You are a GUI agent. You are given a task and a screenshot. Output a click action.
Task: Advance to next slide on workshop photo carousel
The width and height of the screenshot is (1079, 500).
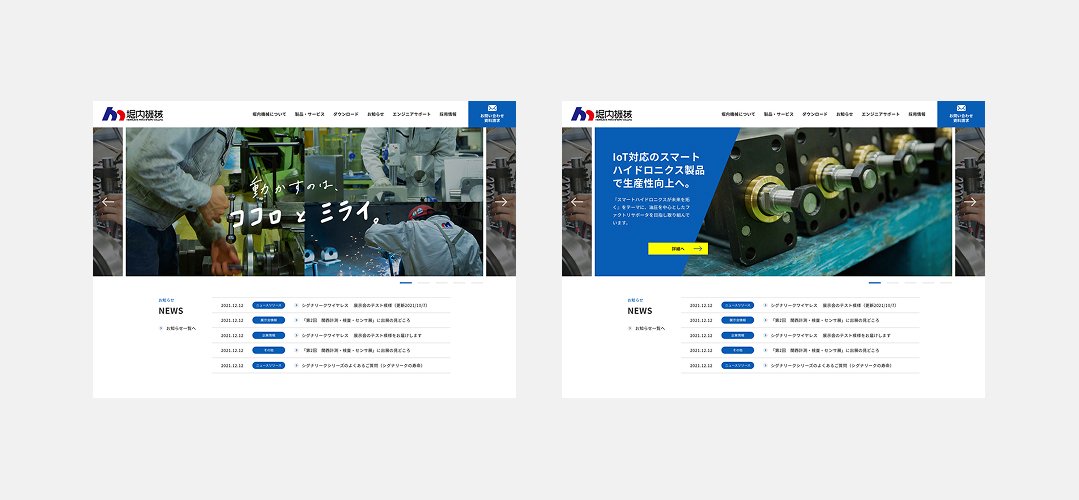[501, 202]
